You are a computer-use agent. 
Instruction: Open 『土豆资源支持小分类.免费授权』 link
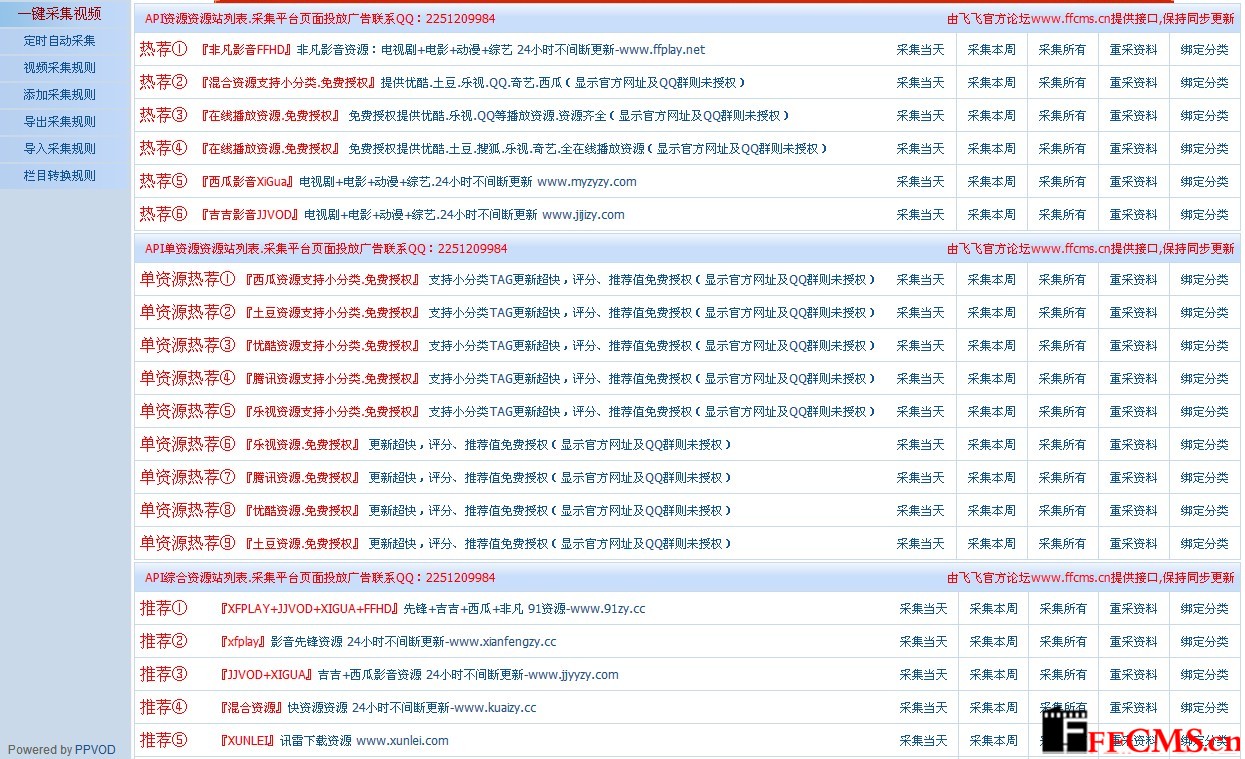click(x=332, y=313)
